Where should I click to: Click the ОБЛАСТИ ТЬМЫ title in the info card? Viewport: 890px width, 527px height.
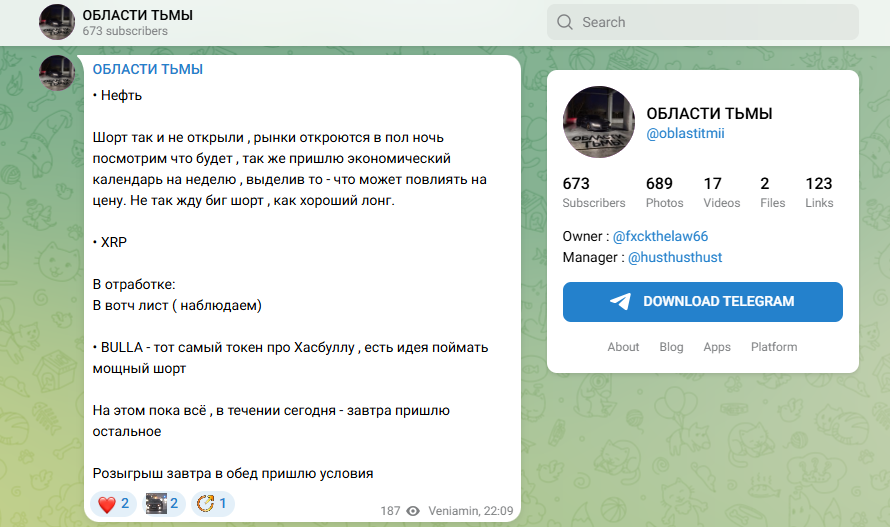click(709, 114)
